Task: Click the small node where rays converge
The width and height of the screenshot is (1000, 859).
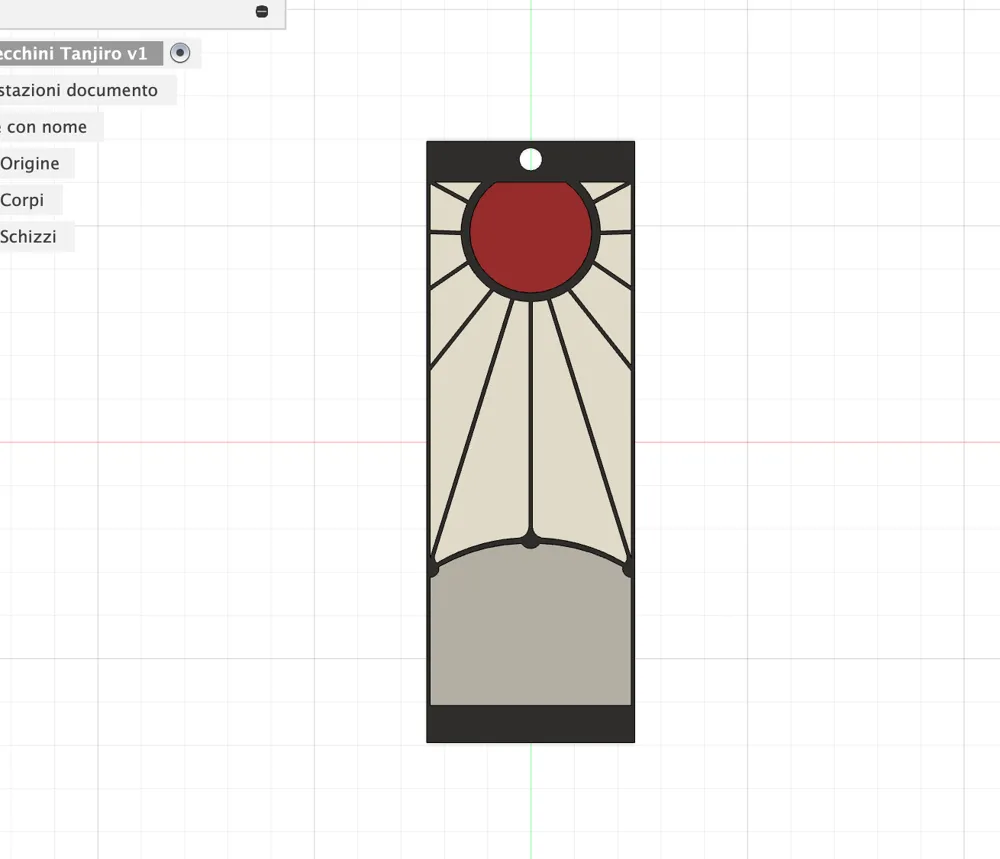Action: 529,541
